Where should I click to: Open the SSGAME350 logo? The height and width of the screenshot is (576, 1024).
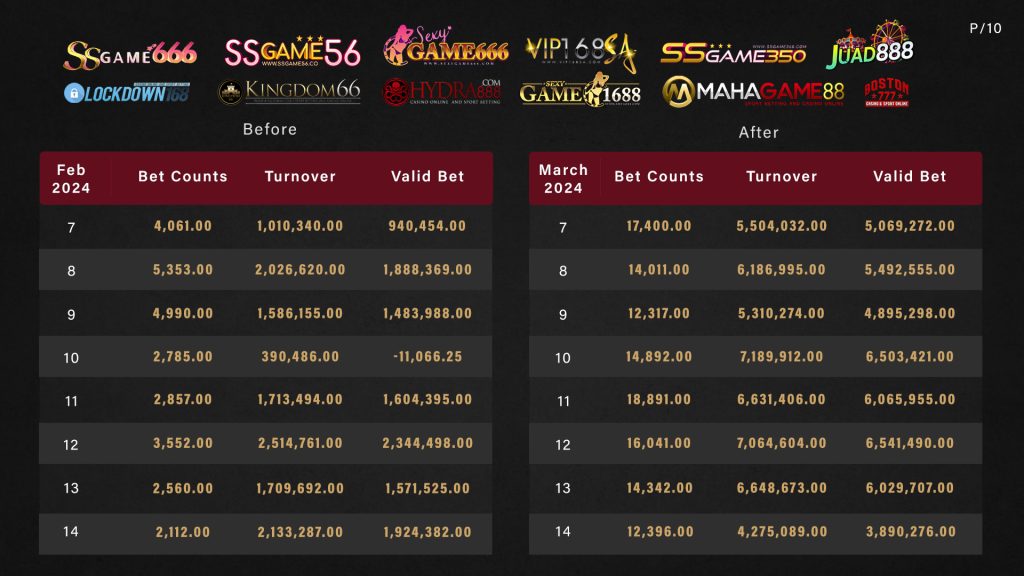733,54
